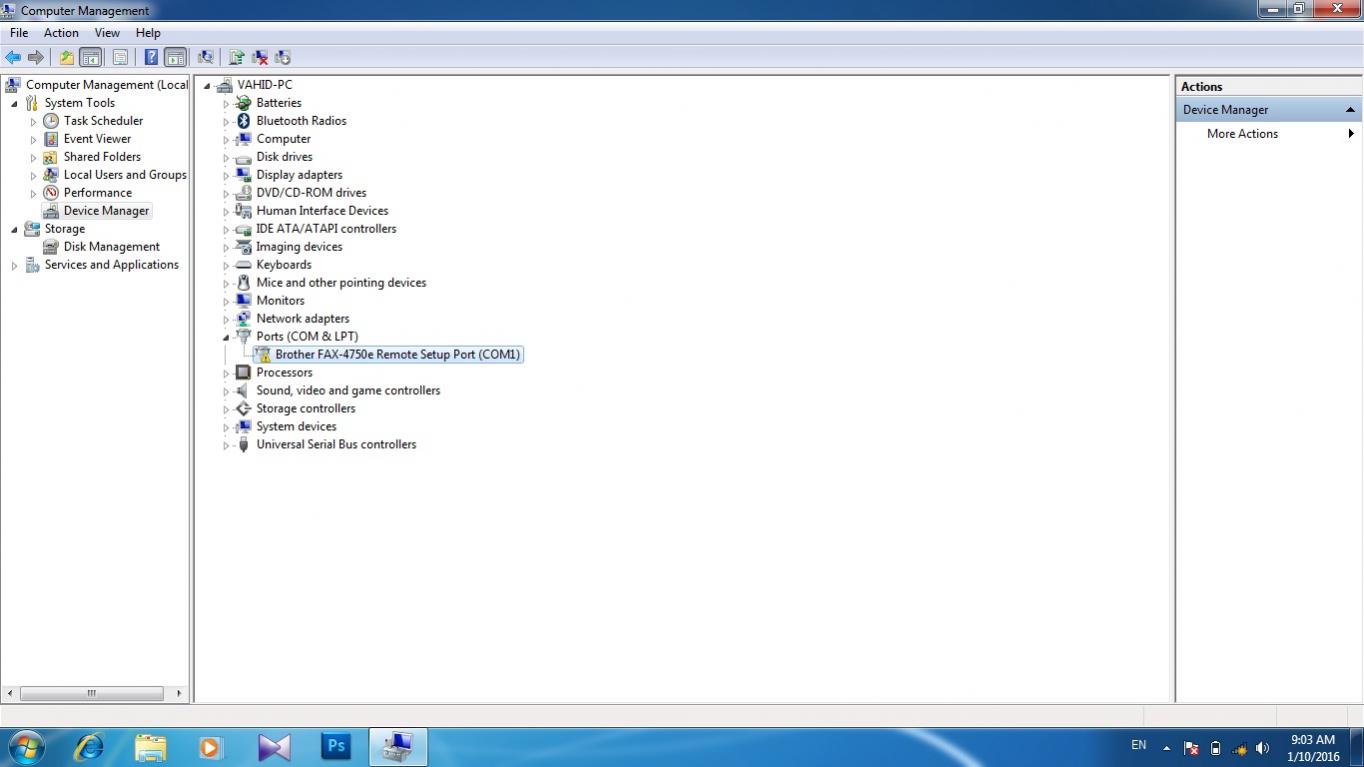Click Scan for hardware changes icon
The width and height of the screenshot is (1364, 767).
click(206, 58)
